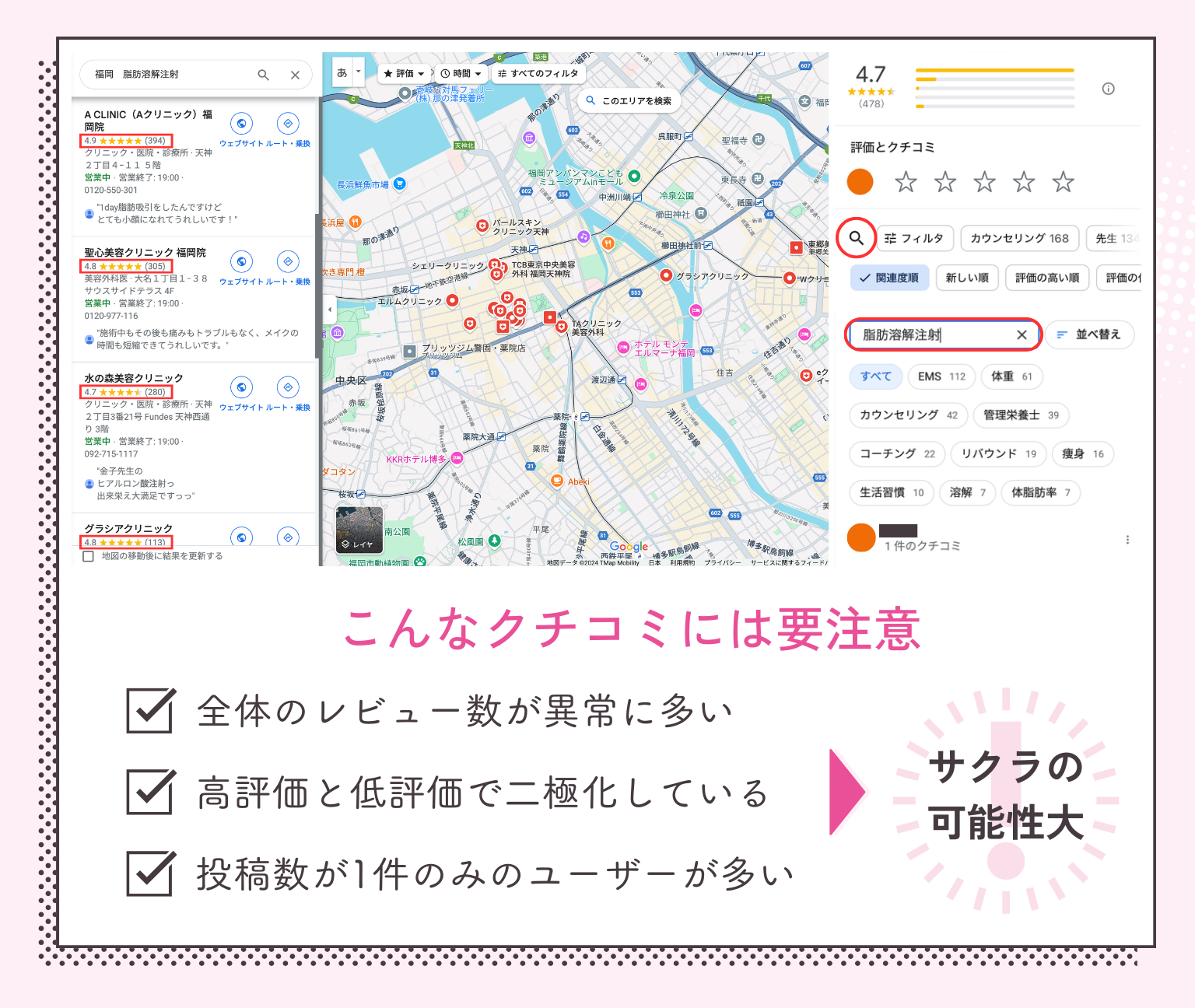
Task: Switch map to the レイヤ layers thumbnail
Action: click(x=359, y=530)
